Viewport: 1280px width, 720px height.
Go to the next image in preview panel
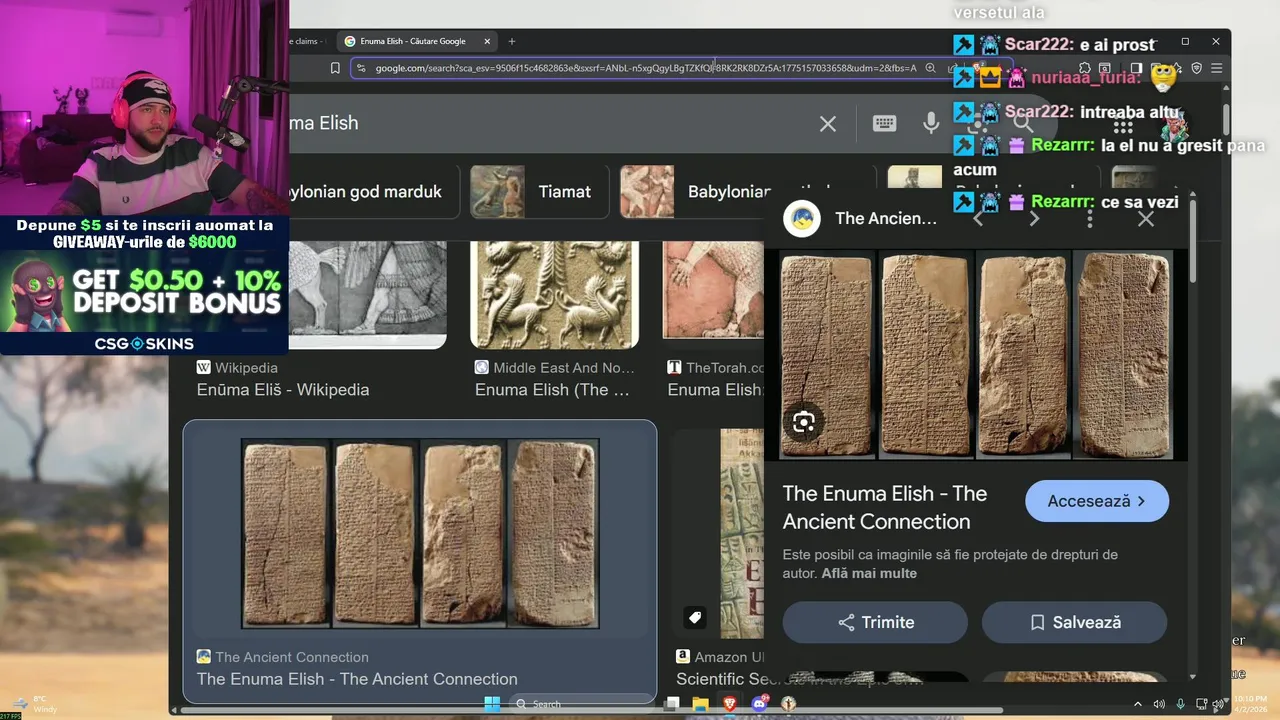1034,218
